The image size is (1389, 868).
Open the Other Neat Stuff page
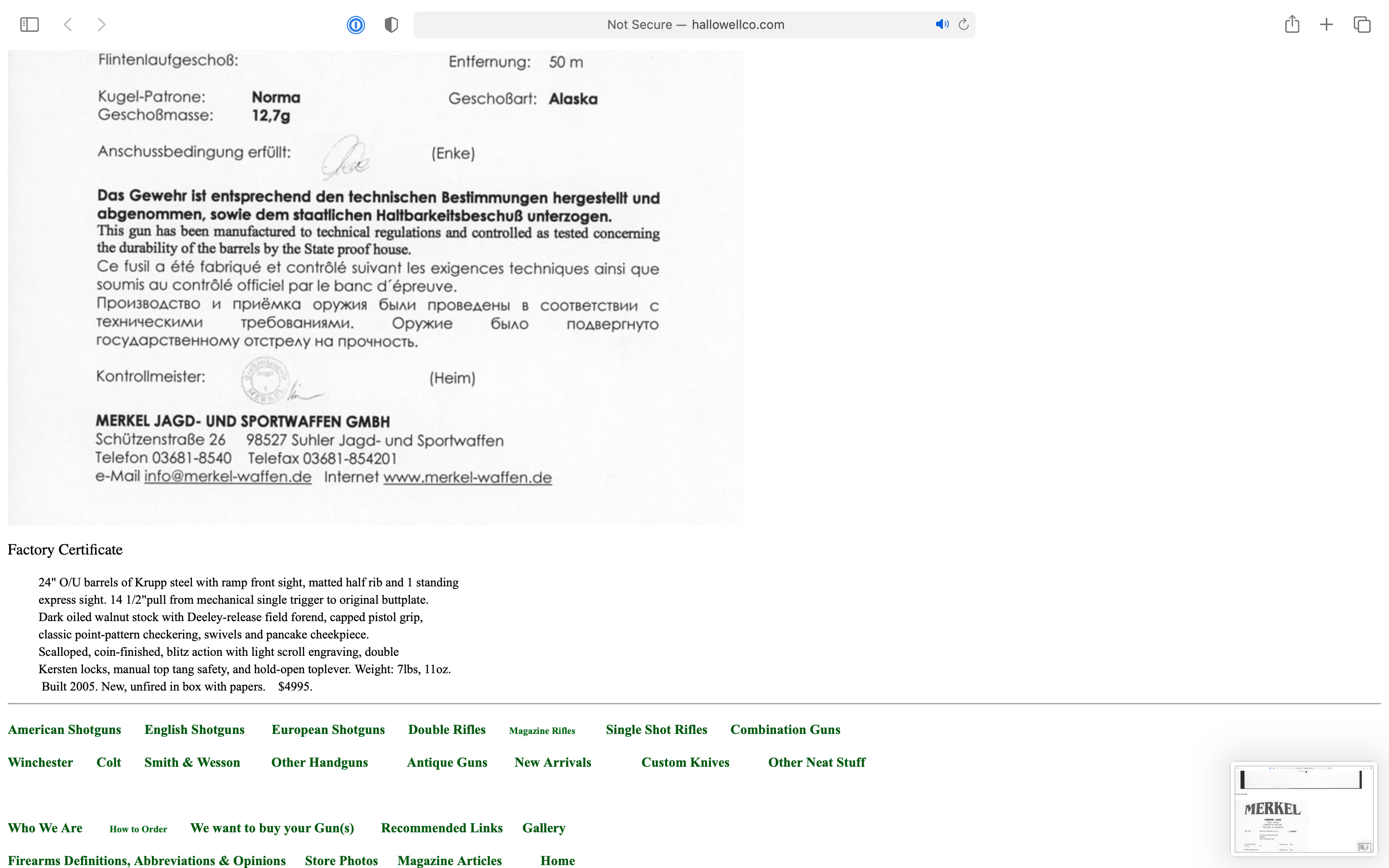coord(817,762)
